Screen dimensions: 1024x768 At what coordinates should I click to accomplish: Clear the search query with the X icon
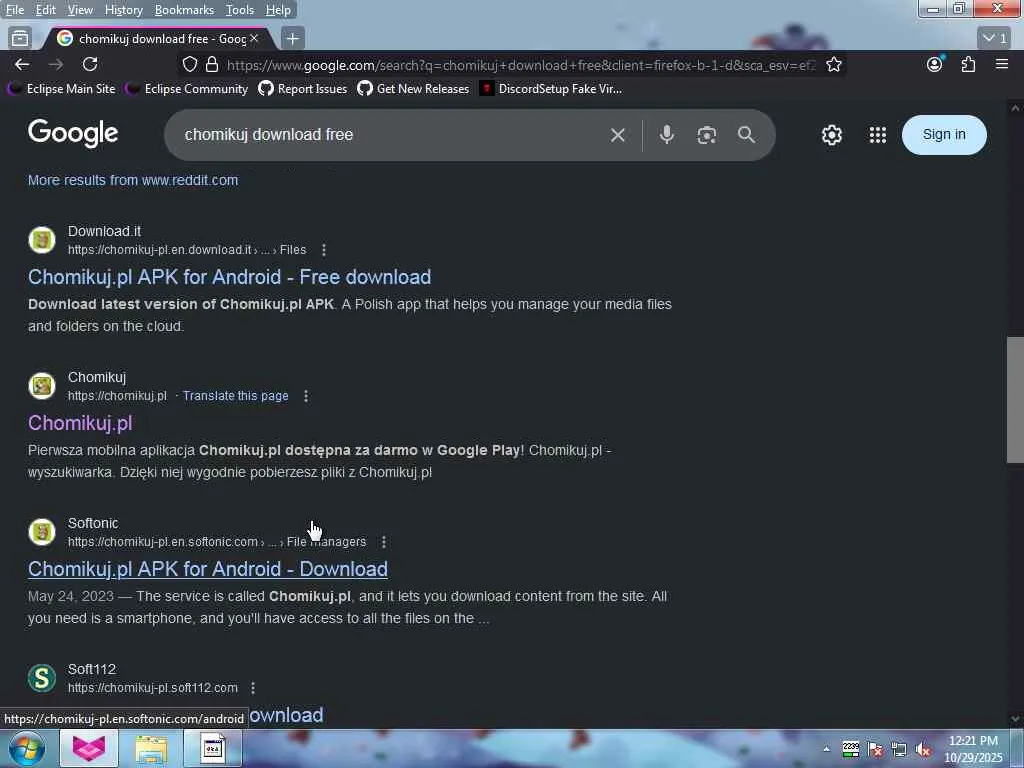click(617, 135)
